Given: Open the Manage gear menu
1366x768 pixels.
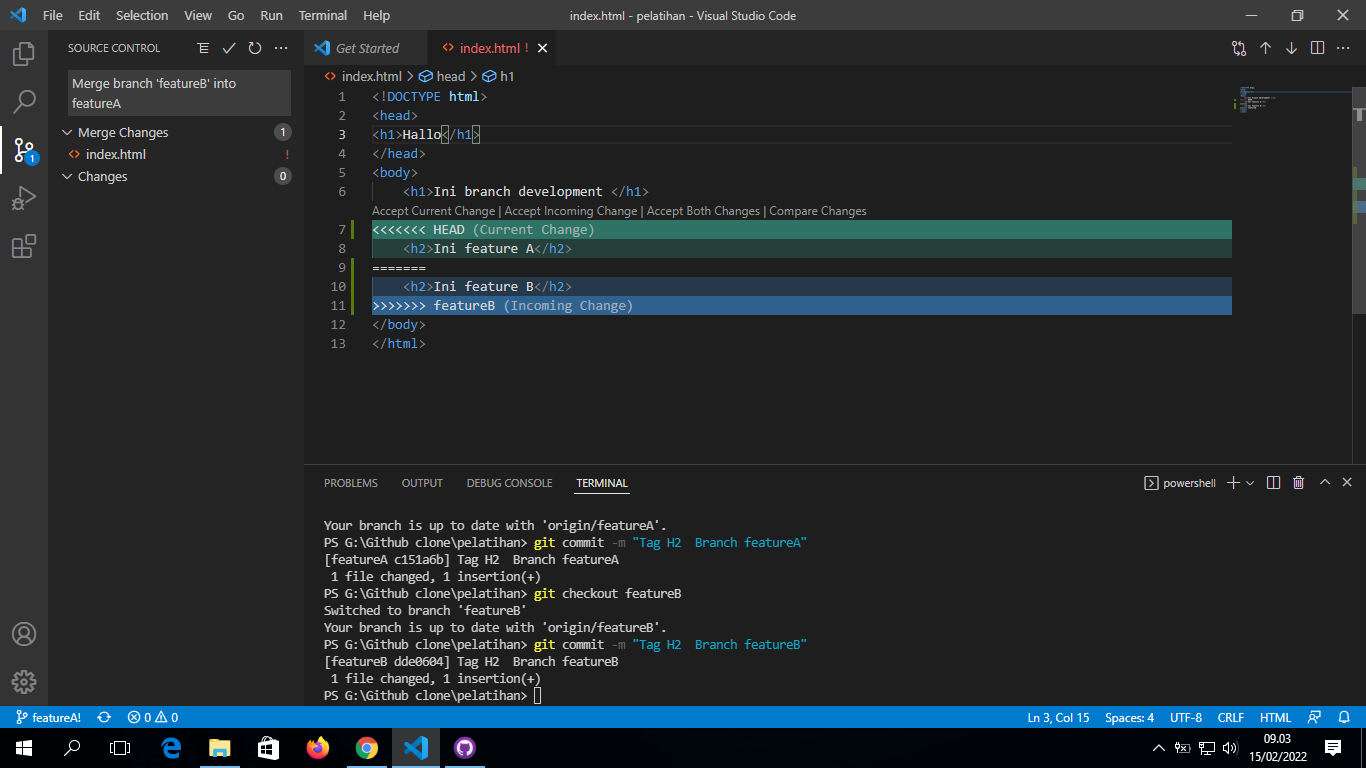Looking at the screenshot, I should 24,682.
